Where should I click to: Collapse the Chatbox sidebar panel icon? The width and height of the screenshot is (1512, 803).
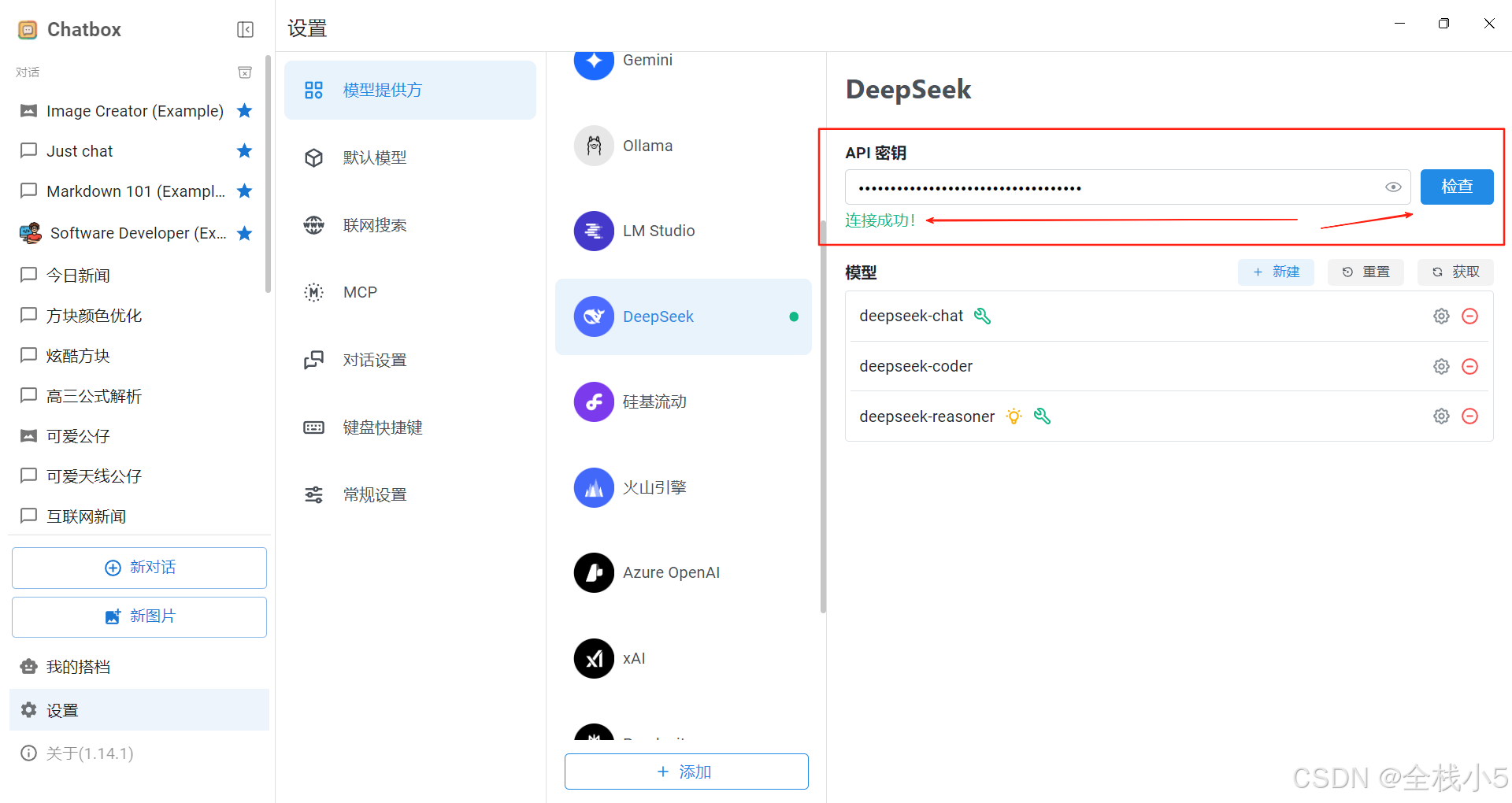[245, 29]
